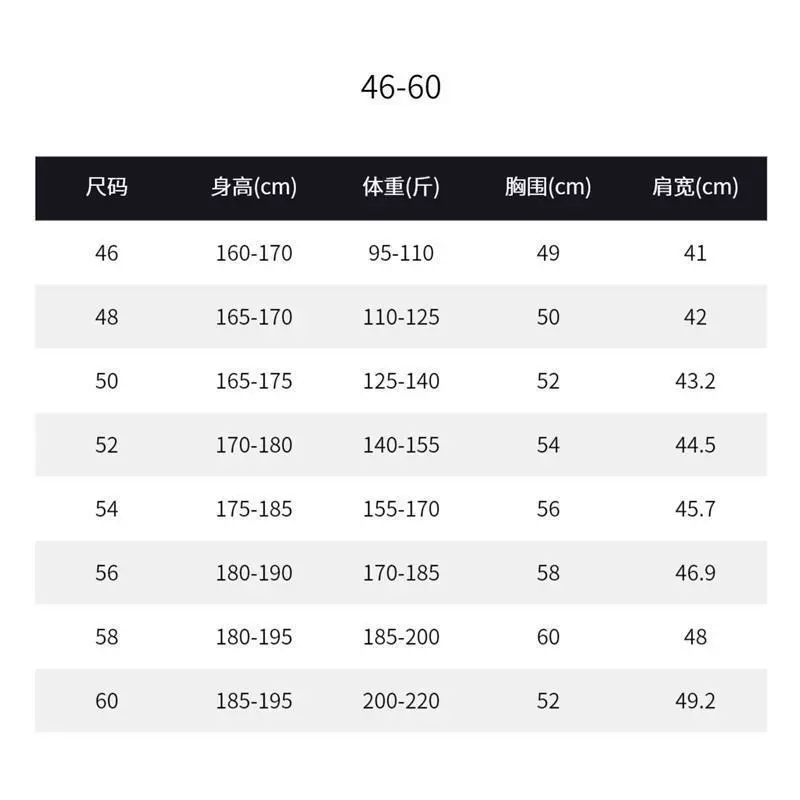Screen dimensions: 800x800
Task: Select height range 185-195
Action: (x=254, y=701)
